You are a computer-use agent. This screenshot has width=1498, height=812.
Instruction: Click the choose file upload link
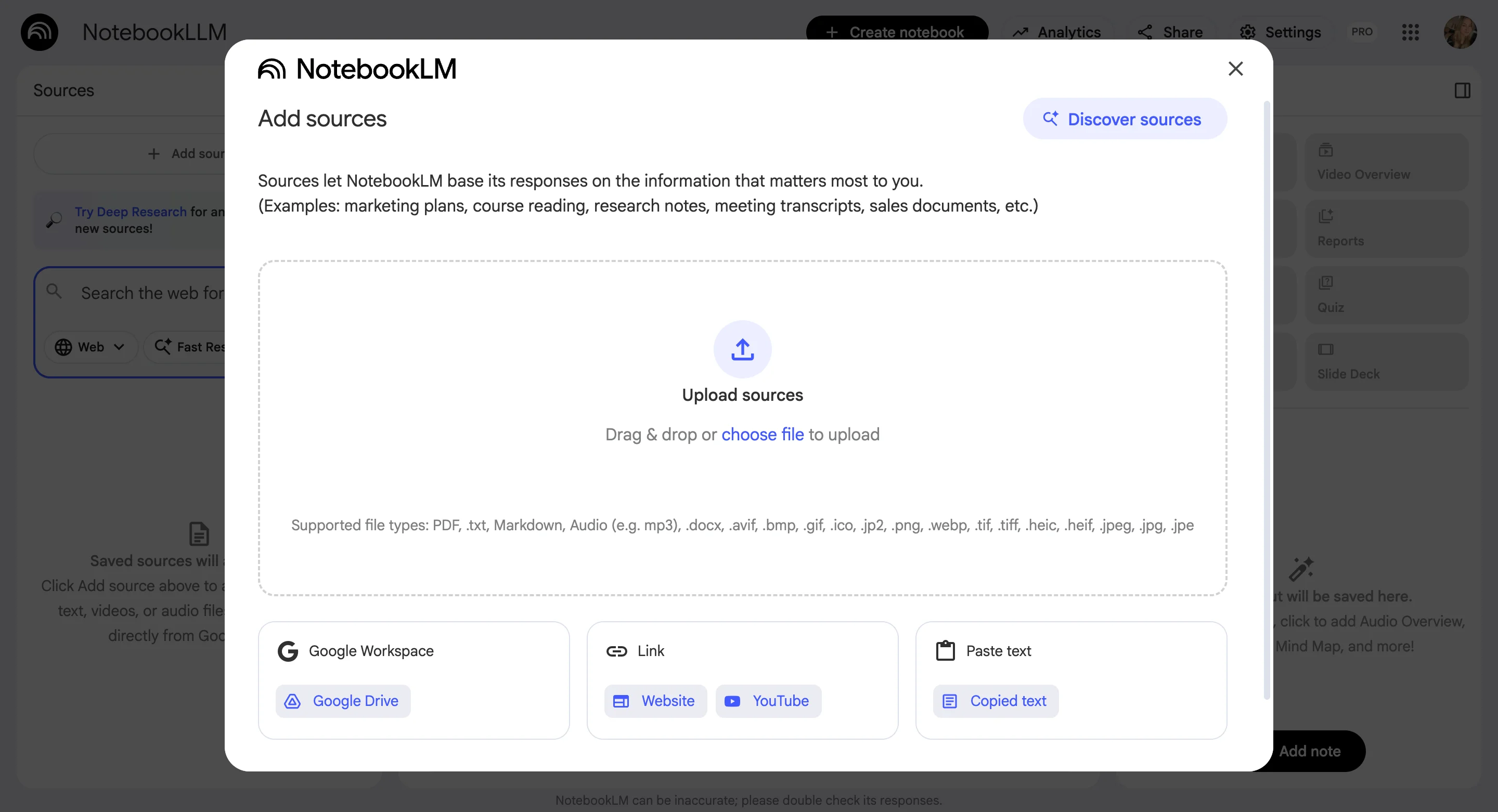763,434
